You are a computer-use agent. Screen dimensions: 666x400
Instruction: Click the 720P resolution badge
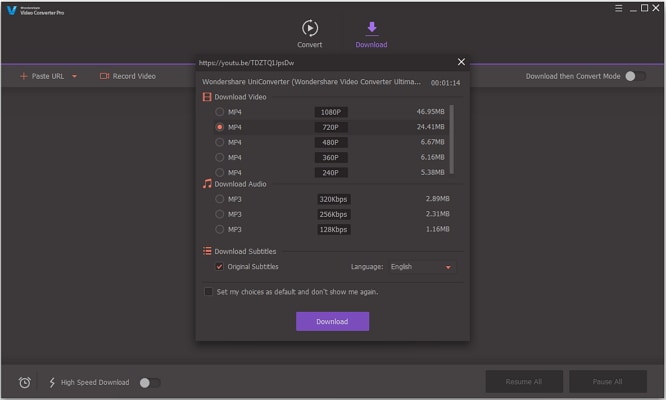click(331, 127)
